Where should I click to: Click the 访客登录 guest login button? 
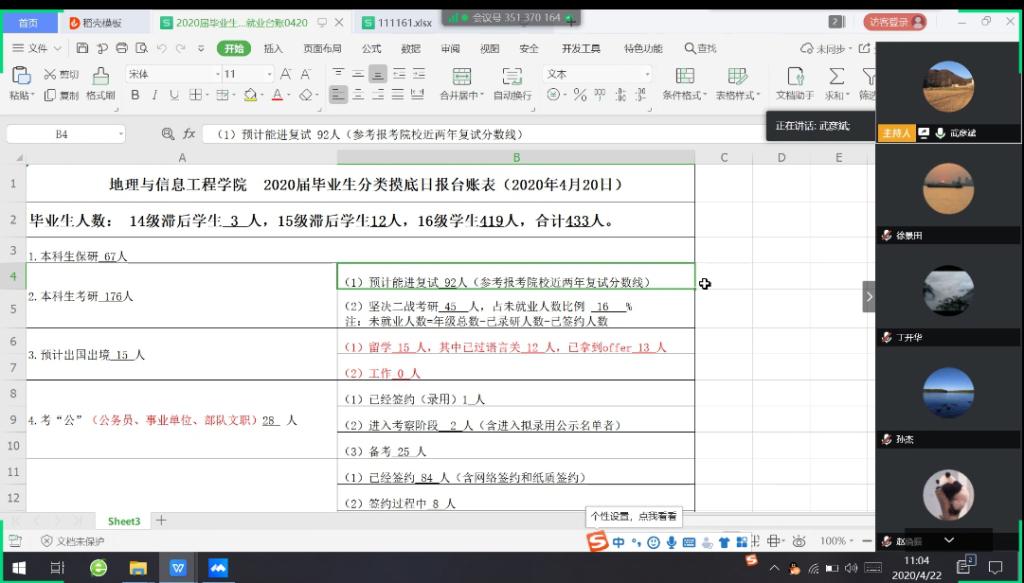click(x=894, y=22)
